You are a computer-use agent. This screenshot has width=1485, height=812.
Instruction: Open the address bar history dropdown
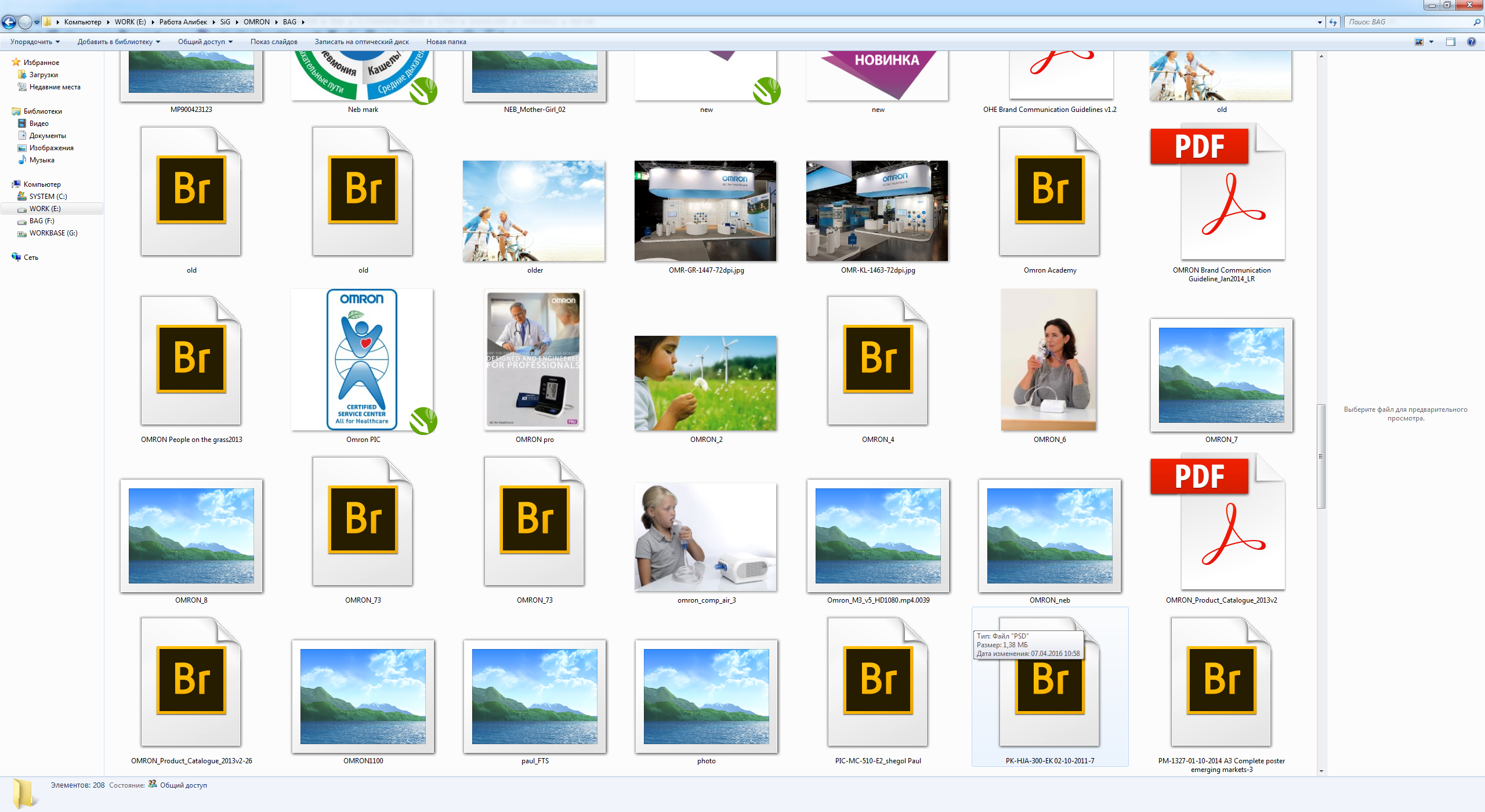(1320, 23)
